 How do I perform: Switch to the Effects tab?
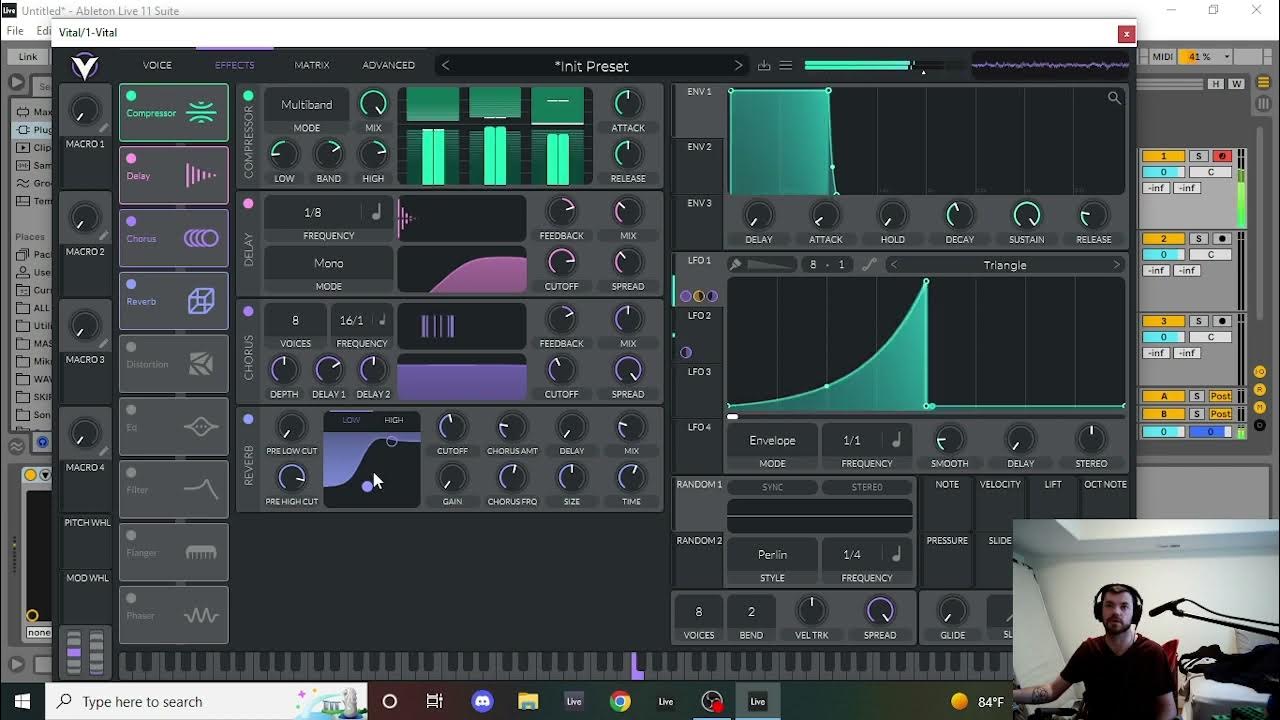tap(234, 65)
